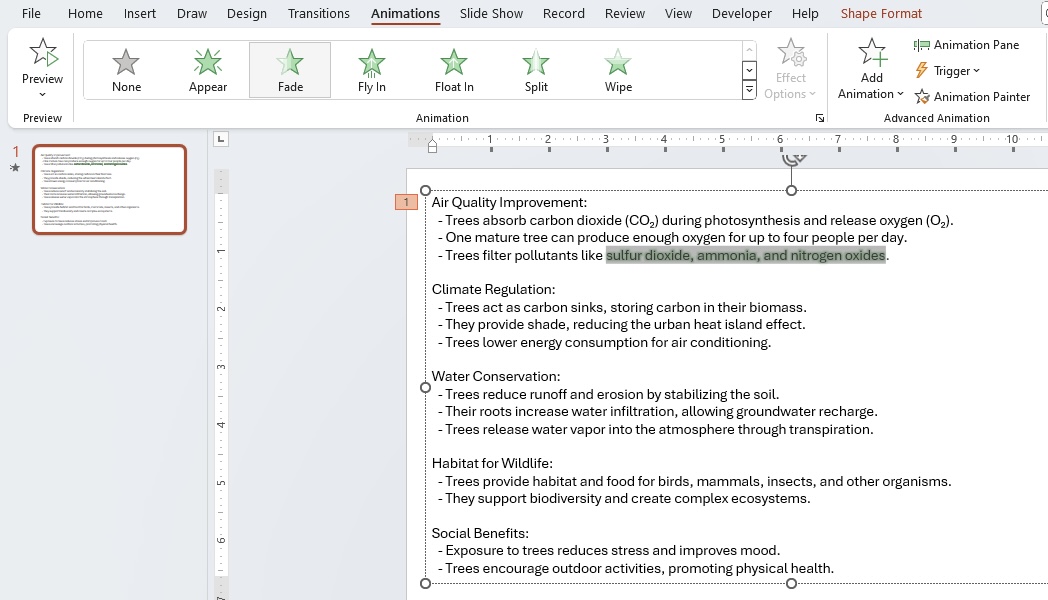This screenshot has height=600, width=1048.
Task: Select slide 1 thumbnail
Action: [110, 190]
